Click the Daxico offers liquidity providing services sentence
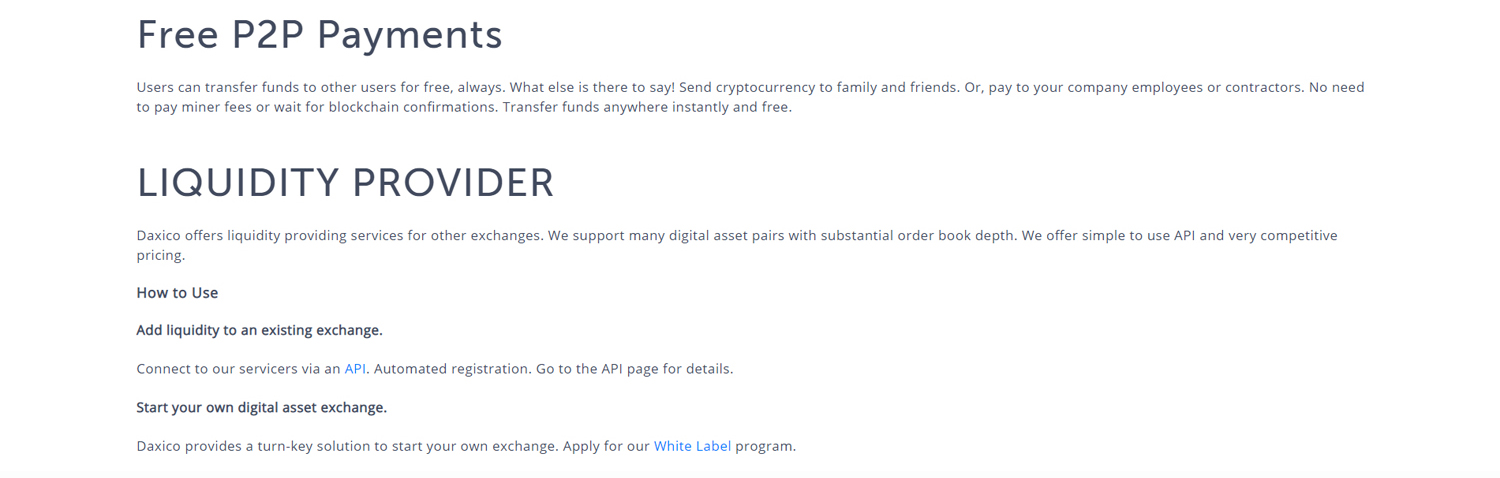The height and width of the screenshot is (478, 1500). pyautogui.click(x=340, y=236)
